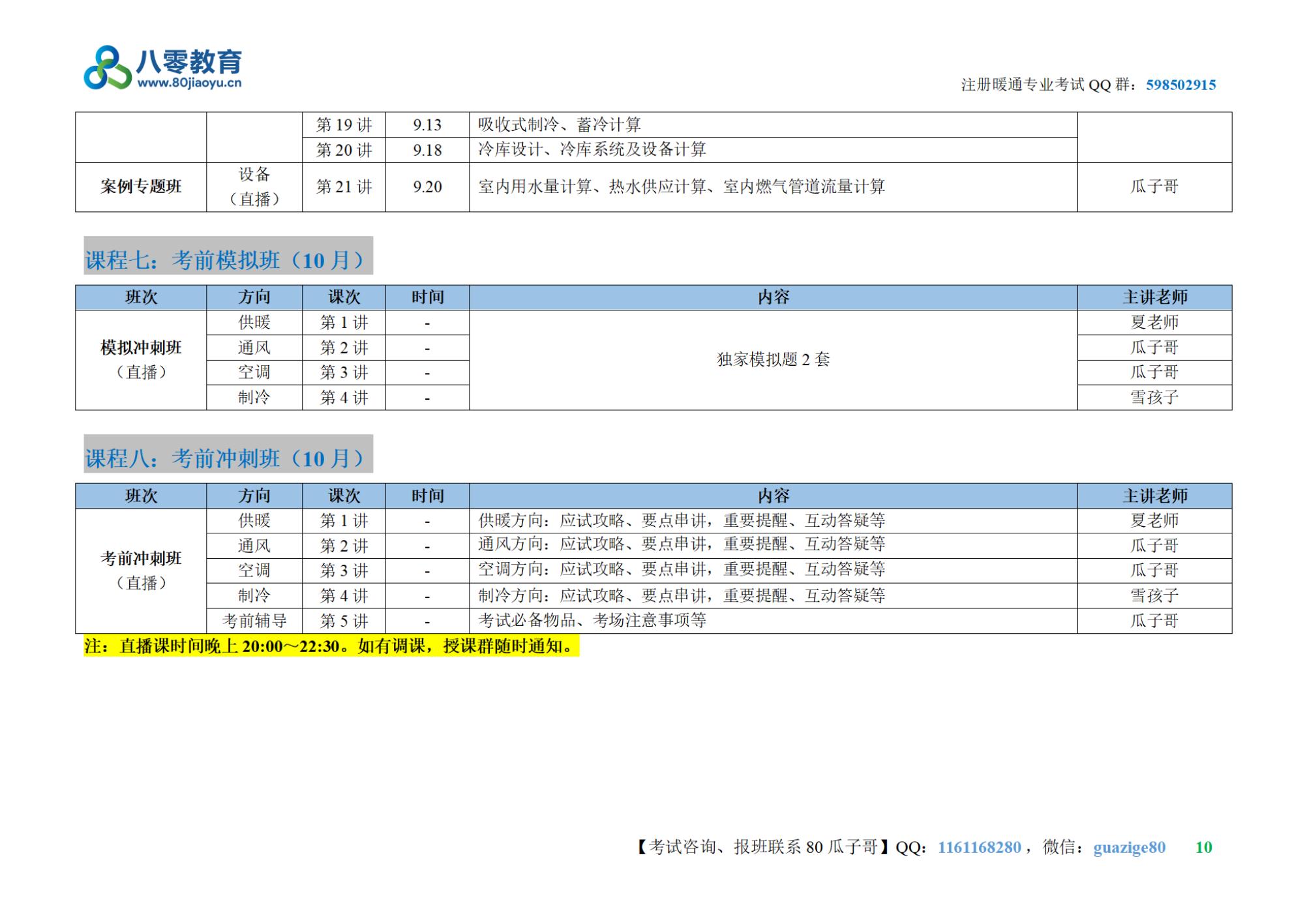Click 瓜子哥 in the 第 21 讲 row
This screenshot has width=1307, height=924.
(x=1154, y=187)
